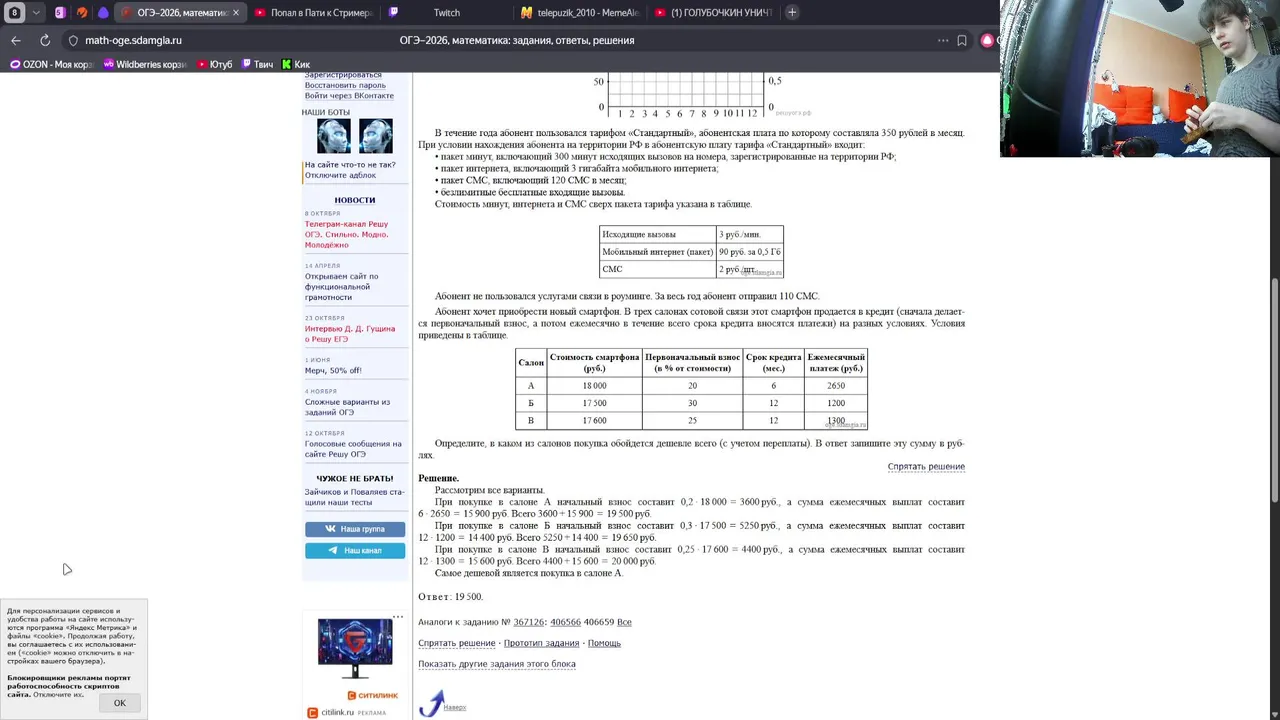Image resolution: width=1280 pixels, height=720 pixels.
Task: Open the pinned orange flame tab
Action: (82, 13)
